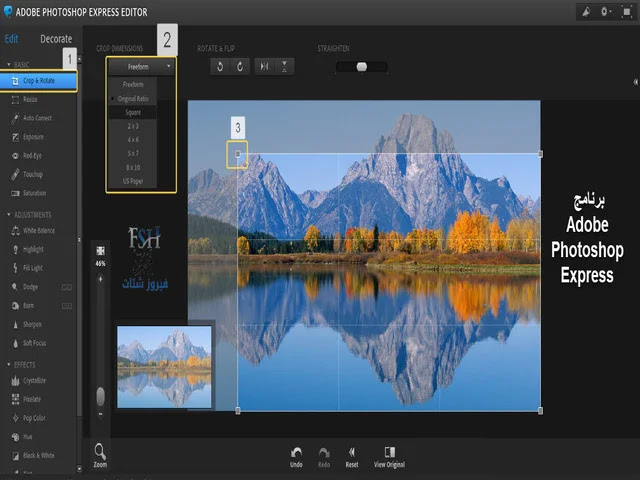The image size is (640, 480).
Task: Choose 5 x 7 crop ratio
Action: 133,153
